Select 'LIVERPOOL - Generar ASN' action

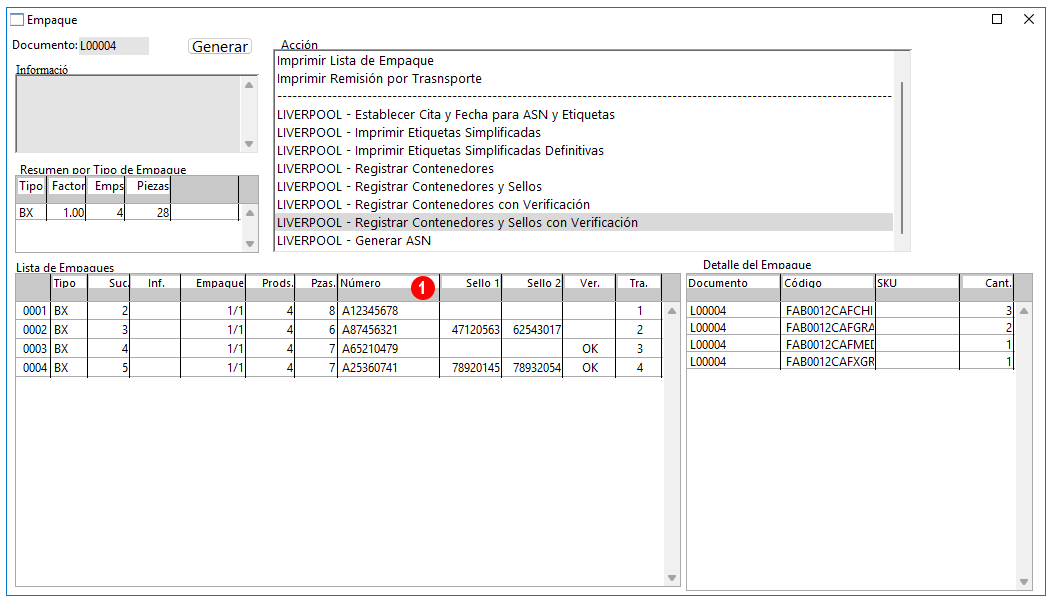(584, 241)
